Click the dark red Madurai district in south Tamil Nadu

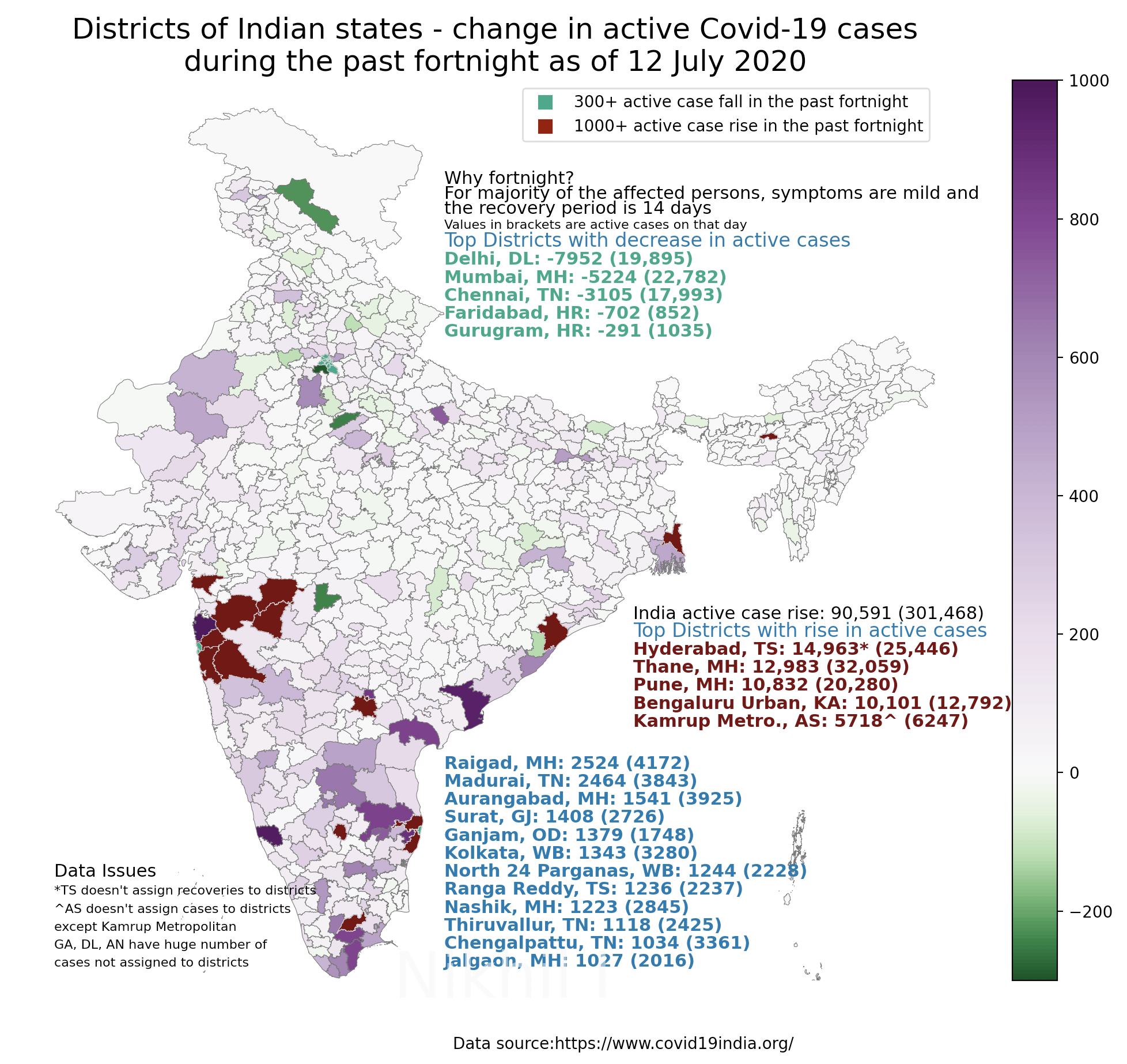coord(353,922)
